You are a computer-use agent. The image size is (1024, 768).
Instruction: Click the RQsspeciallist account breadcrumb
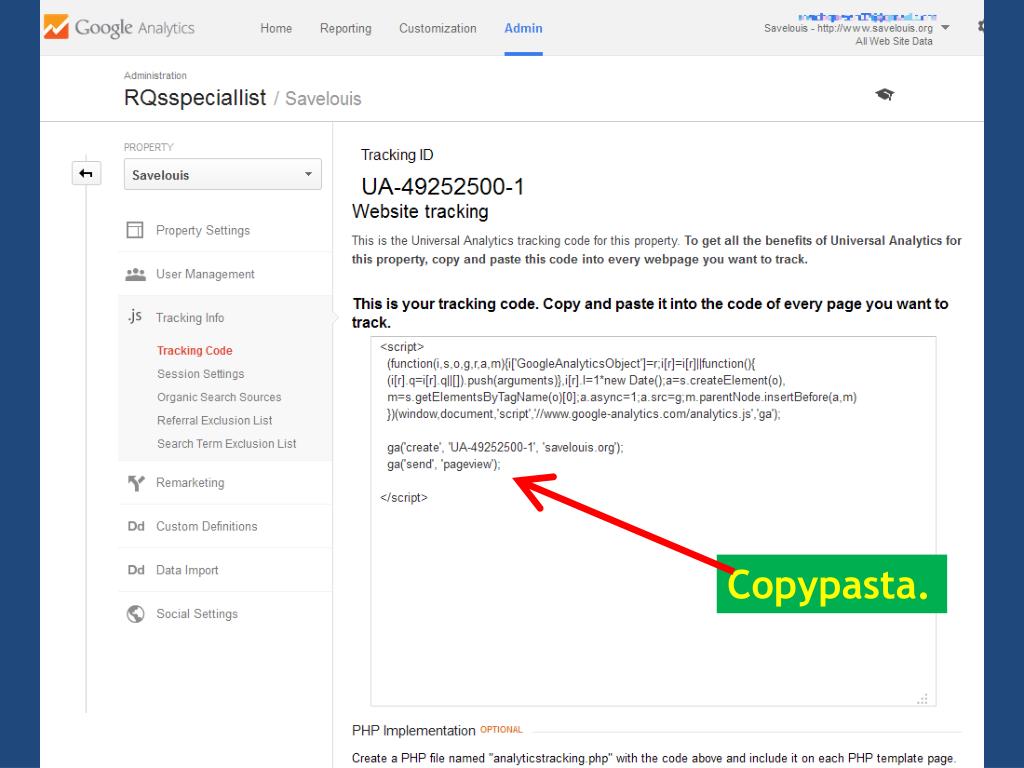click(195, 98)
